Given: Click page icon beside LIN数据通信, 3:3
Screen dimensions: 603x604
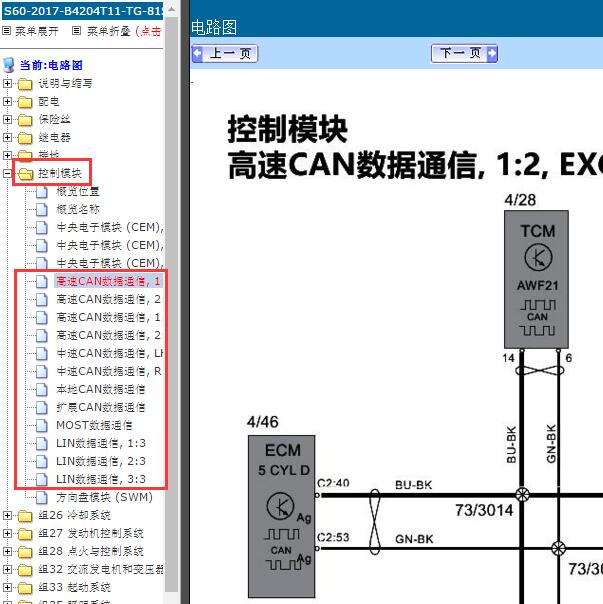Looking at the screenshot, I should 42,479.
